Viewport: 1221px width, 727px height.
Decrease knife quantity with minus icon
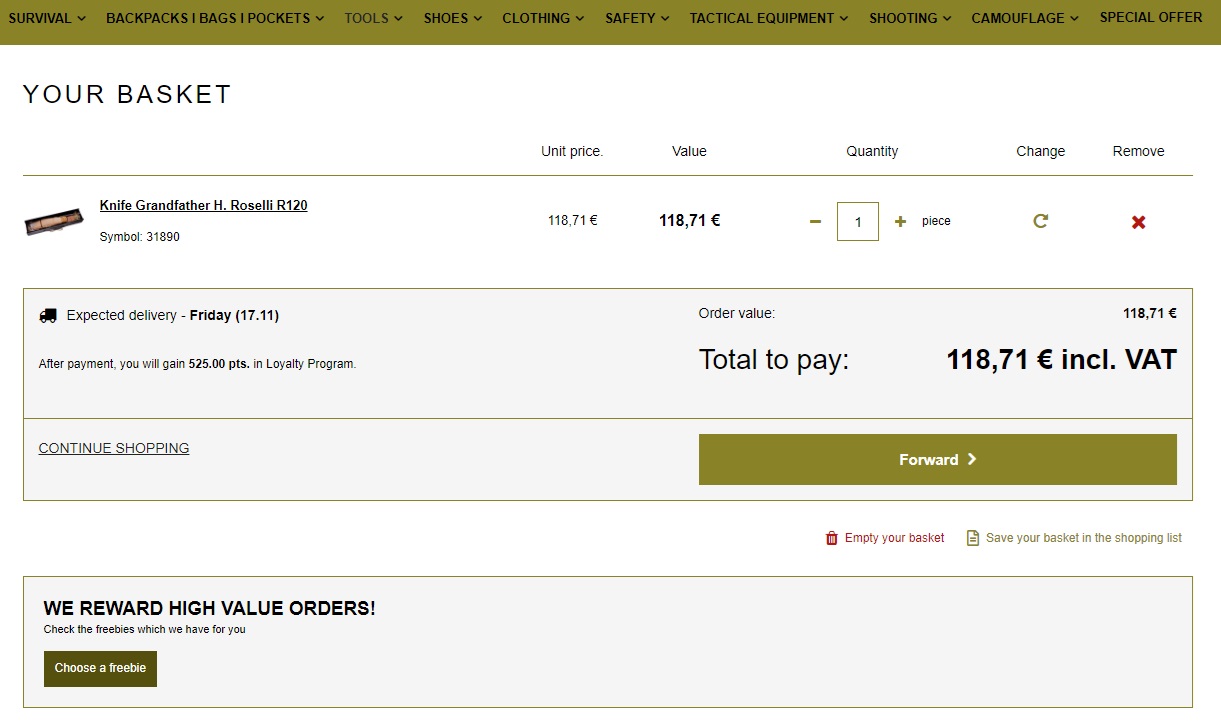[x=815, y=222]
